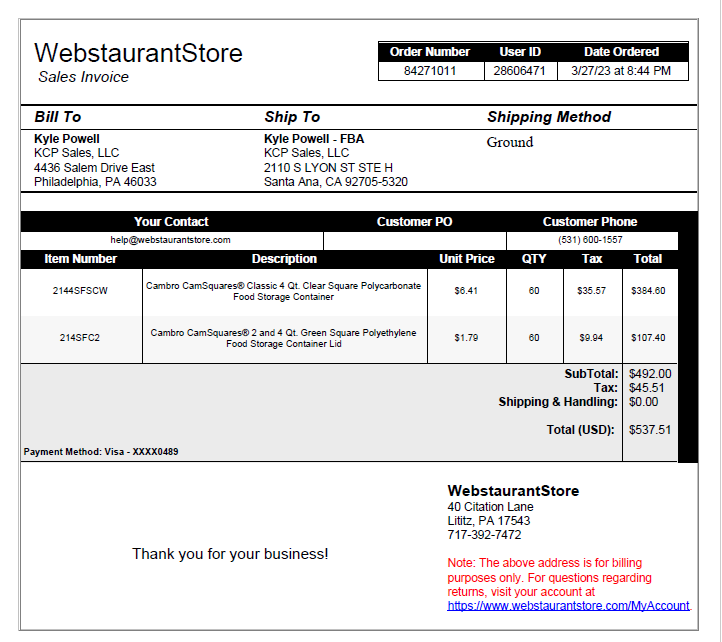Click the Green Square Polyethylene lid description
The width and height of the screenshot is (722, 642).
pyautogui.click(x=284, y=339)
